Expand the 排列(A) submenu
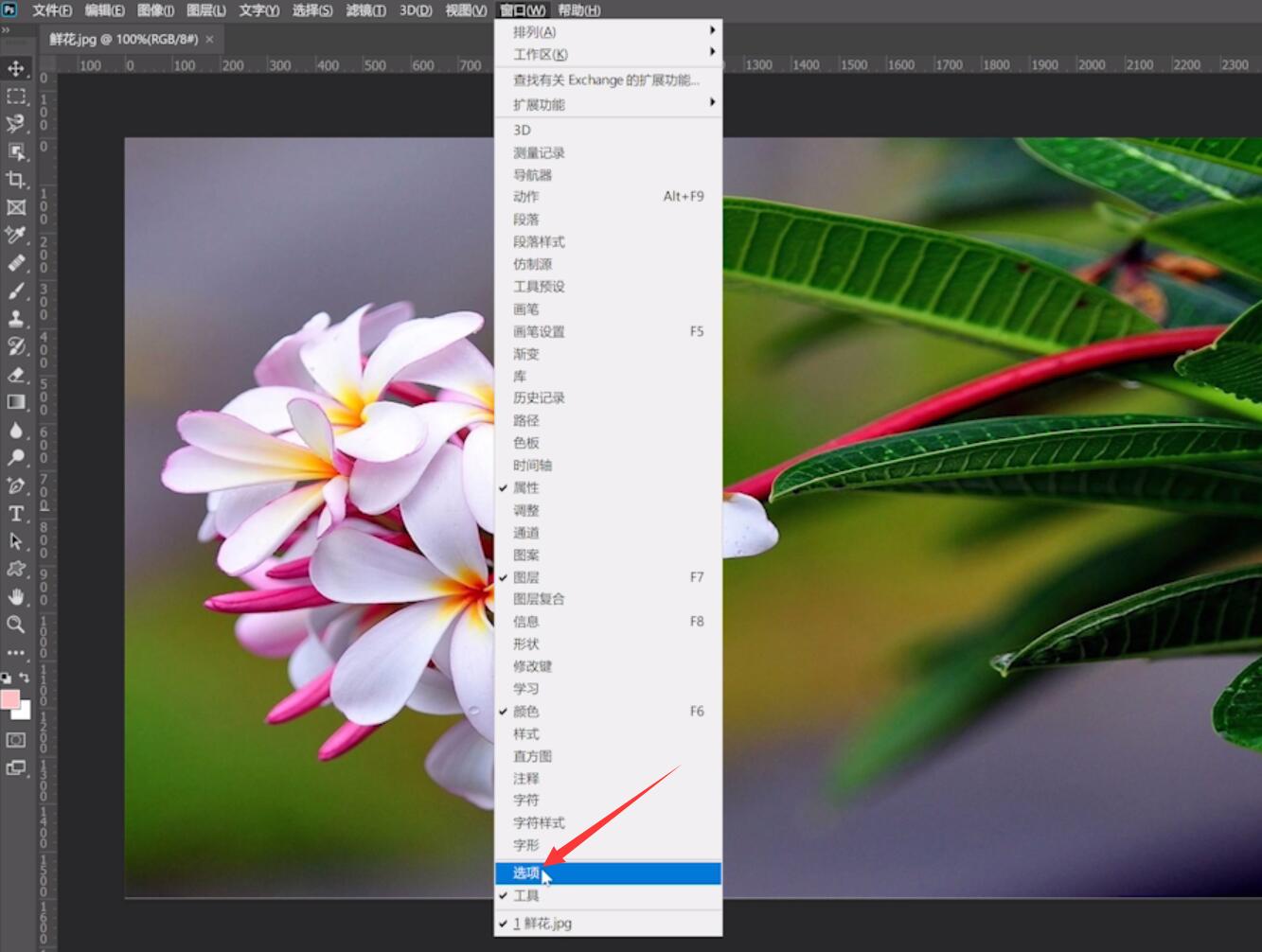Viewport: 1262px width, 952px height. click(608, 31)
